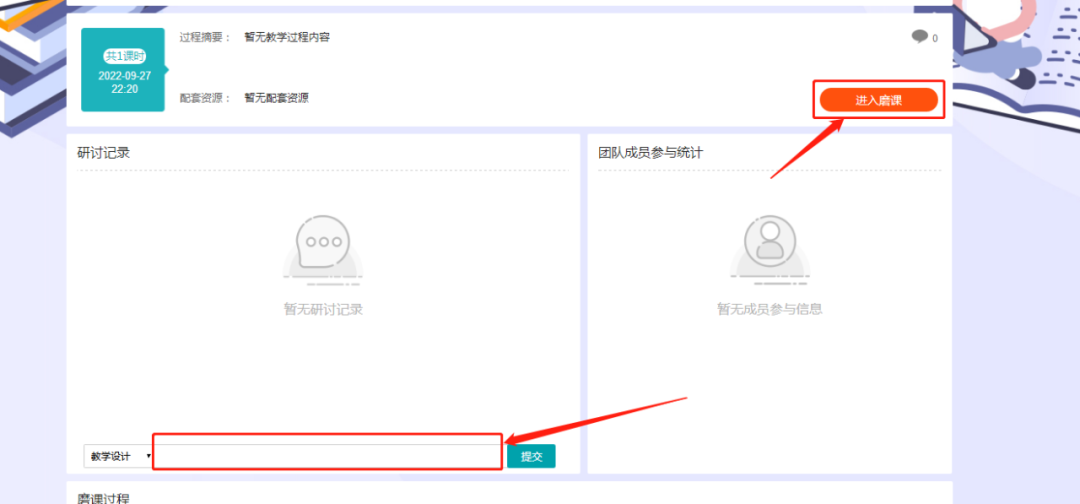Click the 磨课过程 section heading
Image resolution: width=1080 pixels, height=504 pixels.
[103, 498]
